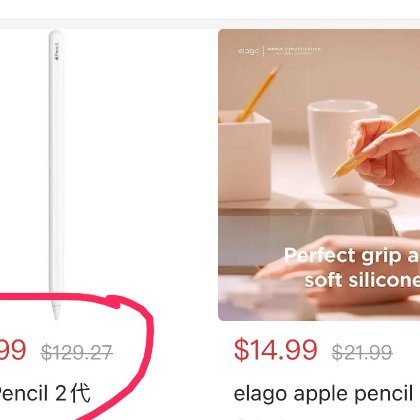Click the tip of the white Apple Pencil
Image resolution: width=420 pixels, height=420 pixels.
(56, 312)
